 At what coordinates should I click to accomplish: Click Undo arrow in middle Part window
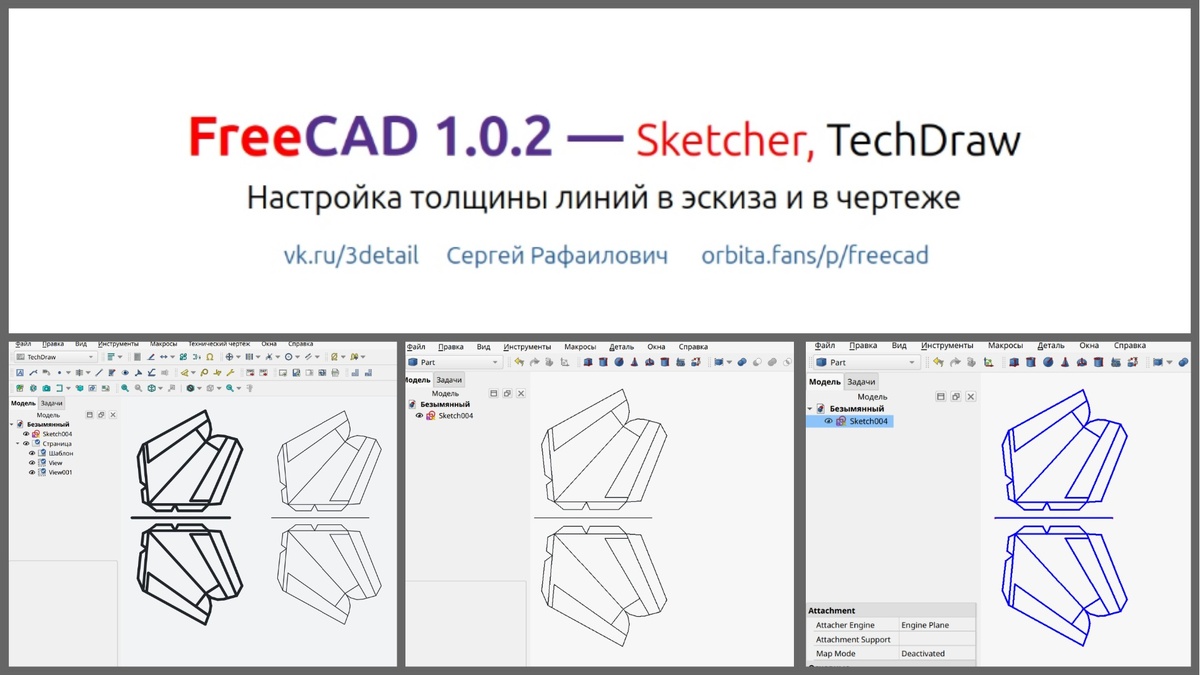[519, 362]
